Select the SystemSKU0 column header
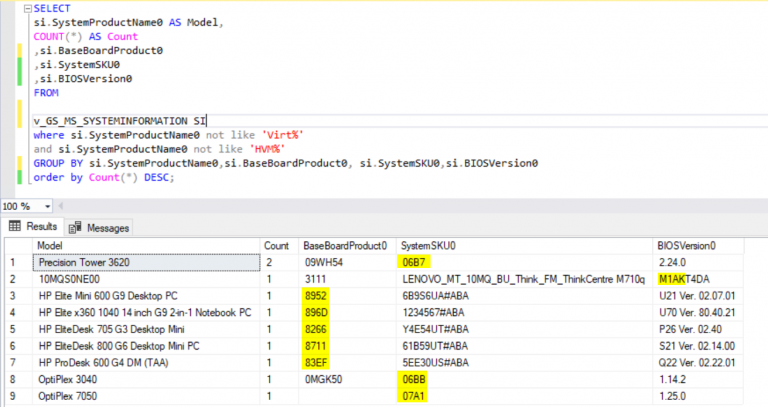768x407 pixels. click(525, 245)
